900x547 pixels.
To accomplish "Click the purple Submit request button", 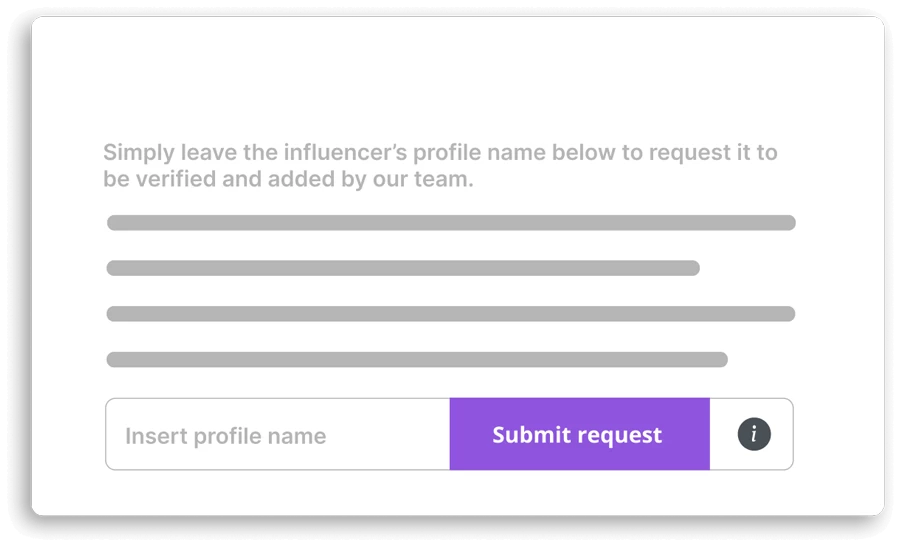I will 580,434.
